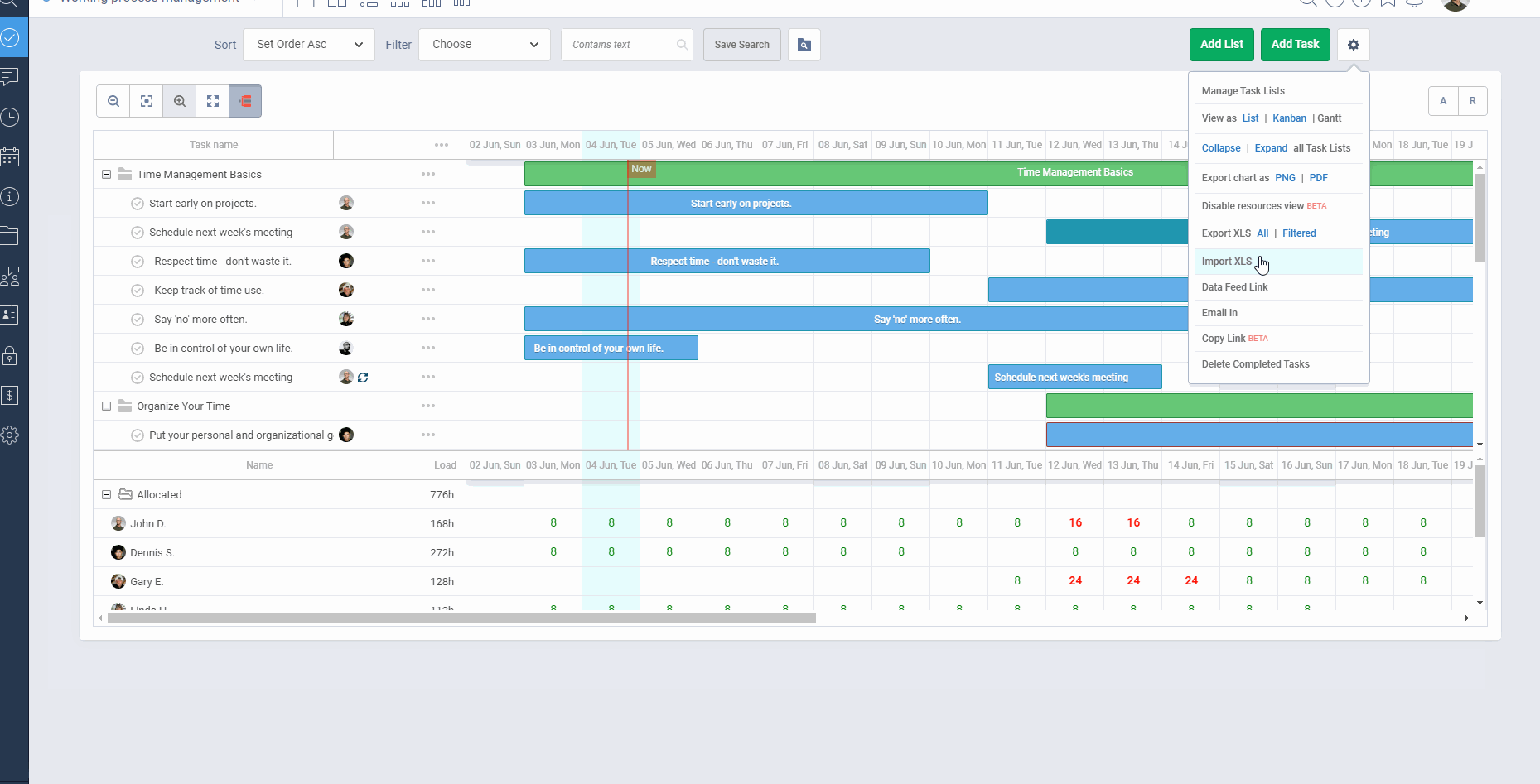Choose 'Delete Completed Tasks' menu entry

pos(1255,364)
